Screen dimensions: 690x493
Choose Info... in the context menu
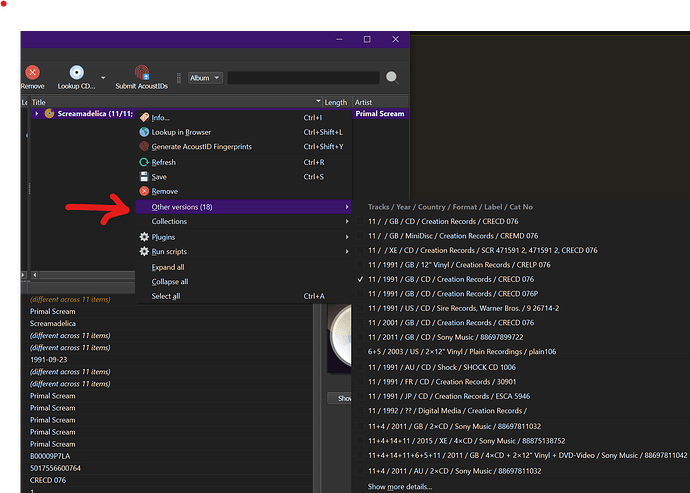[160, 117]
